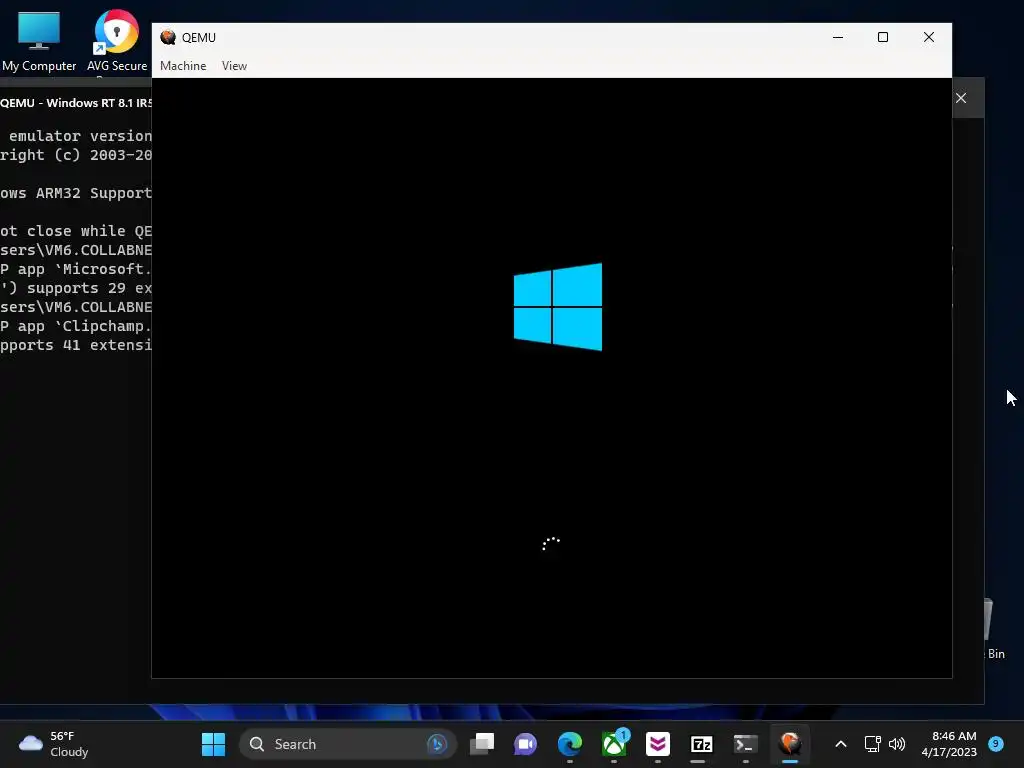1024x768 pixels.
Task: Launch Microsoft Edge from taskbar
Action: coord(569,744)
